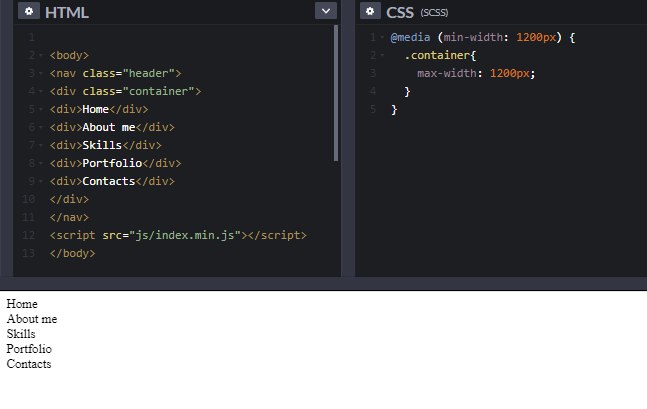Click the (SCSS) preprocessor label
This screenshot has height=409, width=647.
(x=434, y=13)
